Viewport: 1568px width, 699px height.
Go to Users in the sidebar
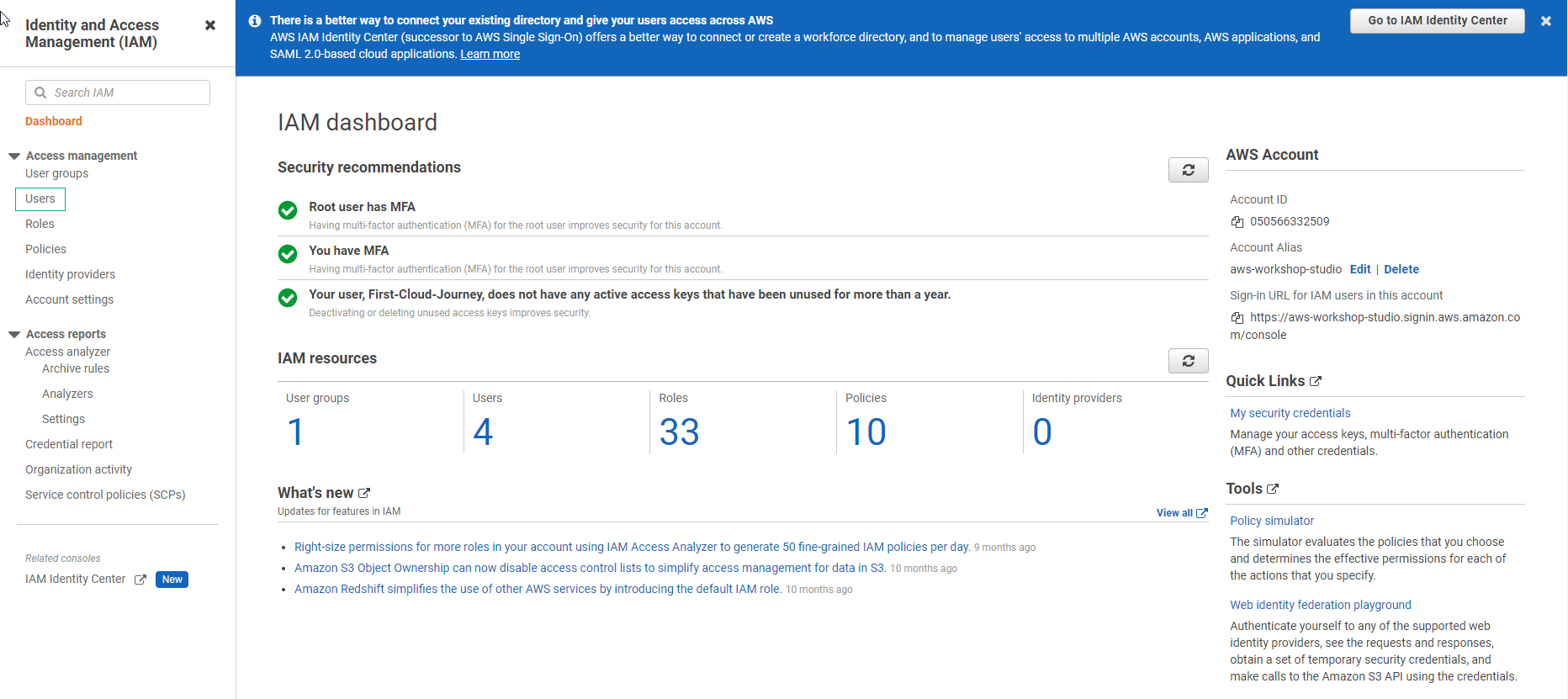(x=40, y=199)
